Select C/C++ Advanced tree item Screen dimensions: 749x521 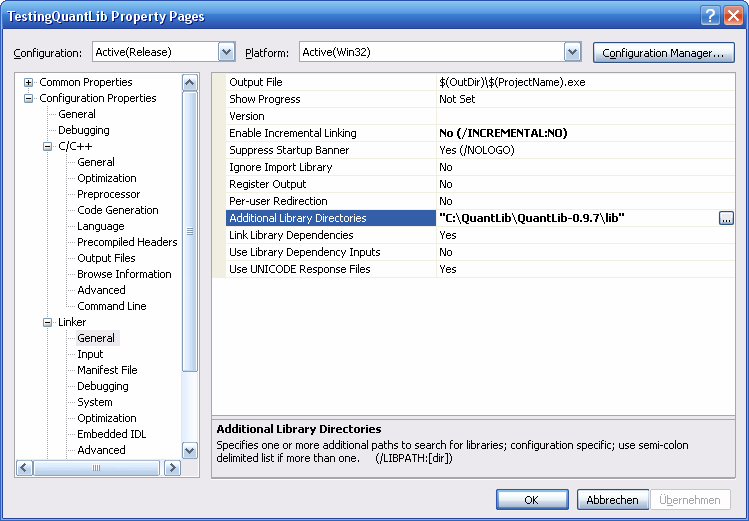(x=101, y=290)
